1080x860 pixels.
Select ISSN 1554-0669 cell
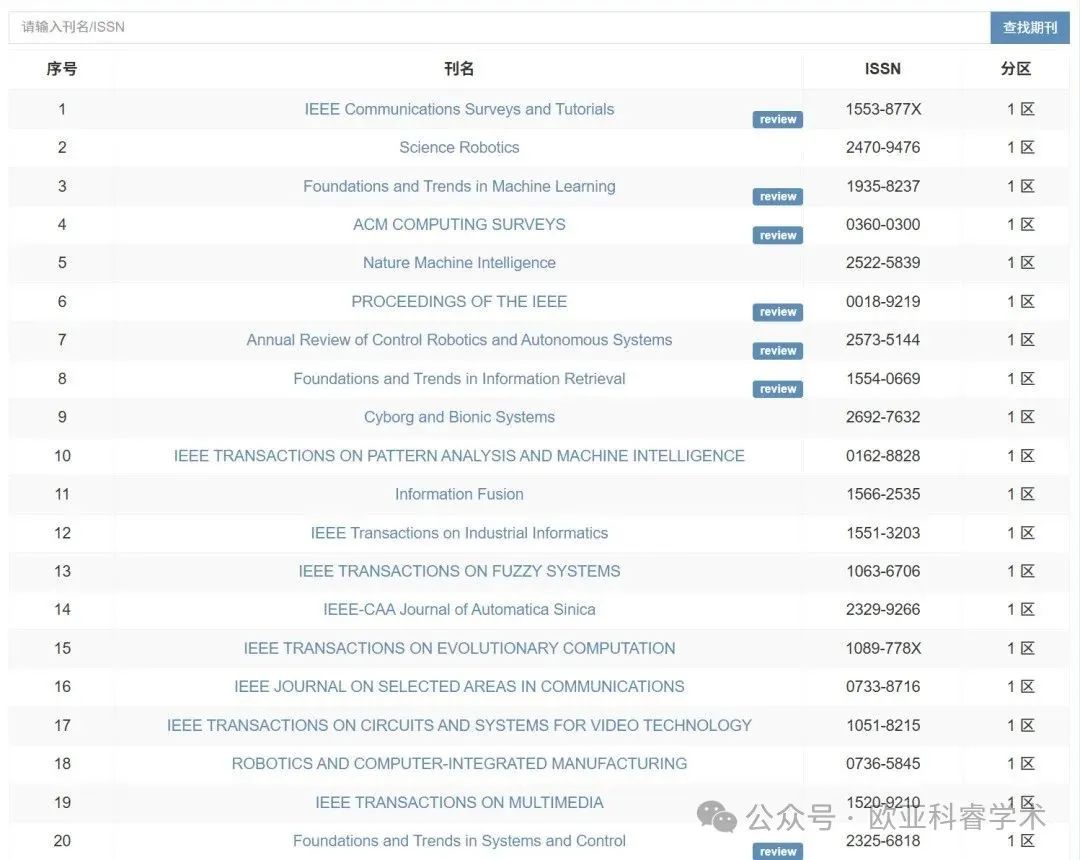883,379
